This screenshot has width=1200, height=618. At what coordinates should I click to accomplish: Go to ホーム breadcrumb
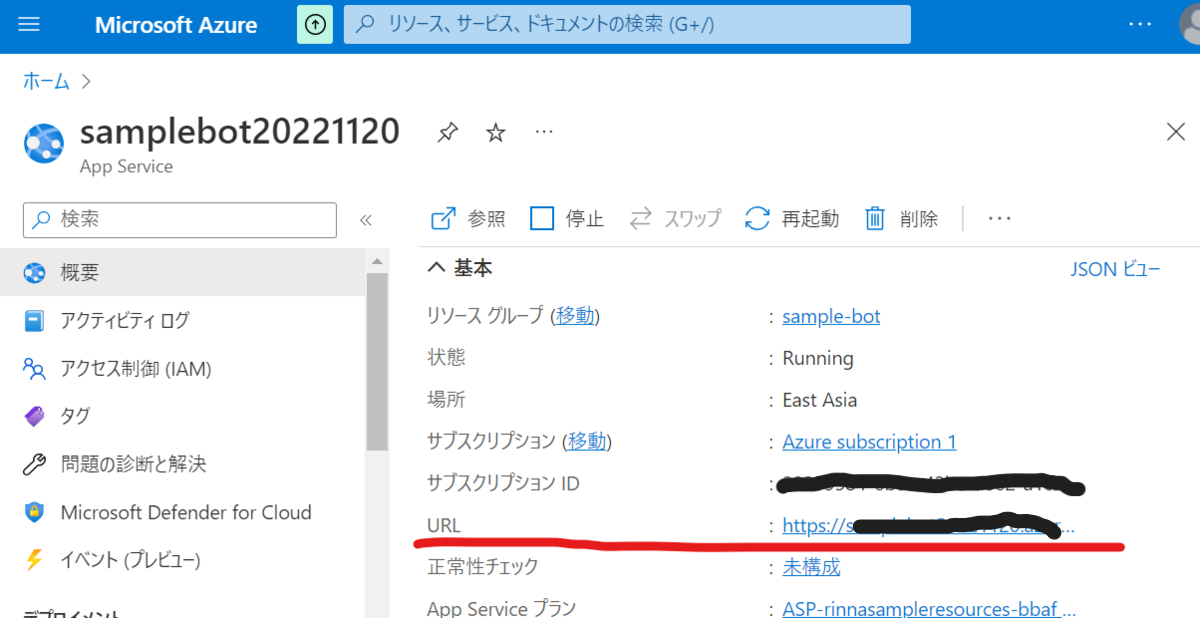[x=47, y=81]
